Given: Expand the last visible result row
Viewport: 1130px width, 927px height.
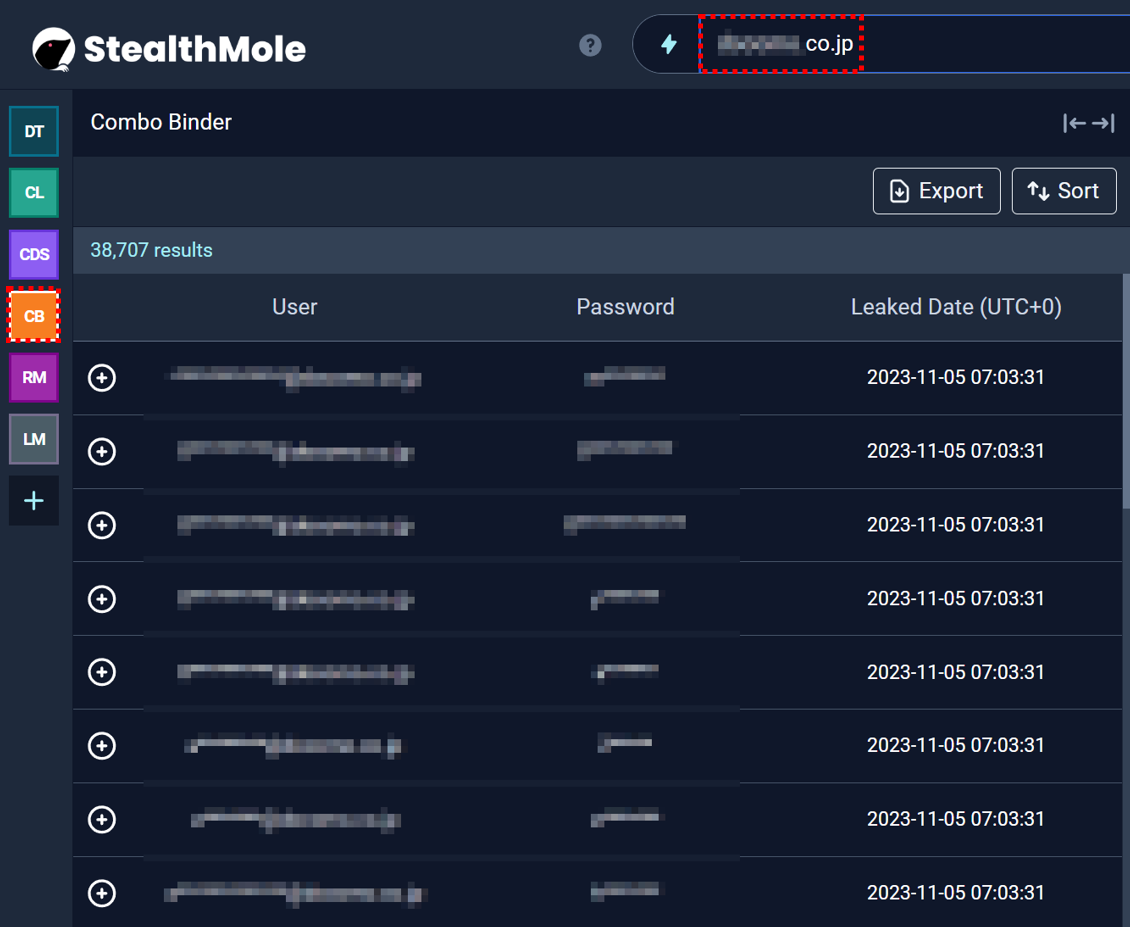Looking at the screenshot, I should pyautogui.click(x=102, y=893).
